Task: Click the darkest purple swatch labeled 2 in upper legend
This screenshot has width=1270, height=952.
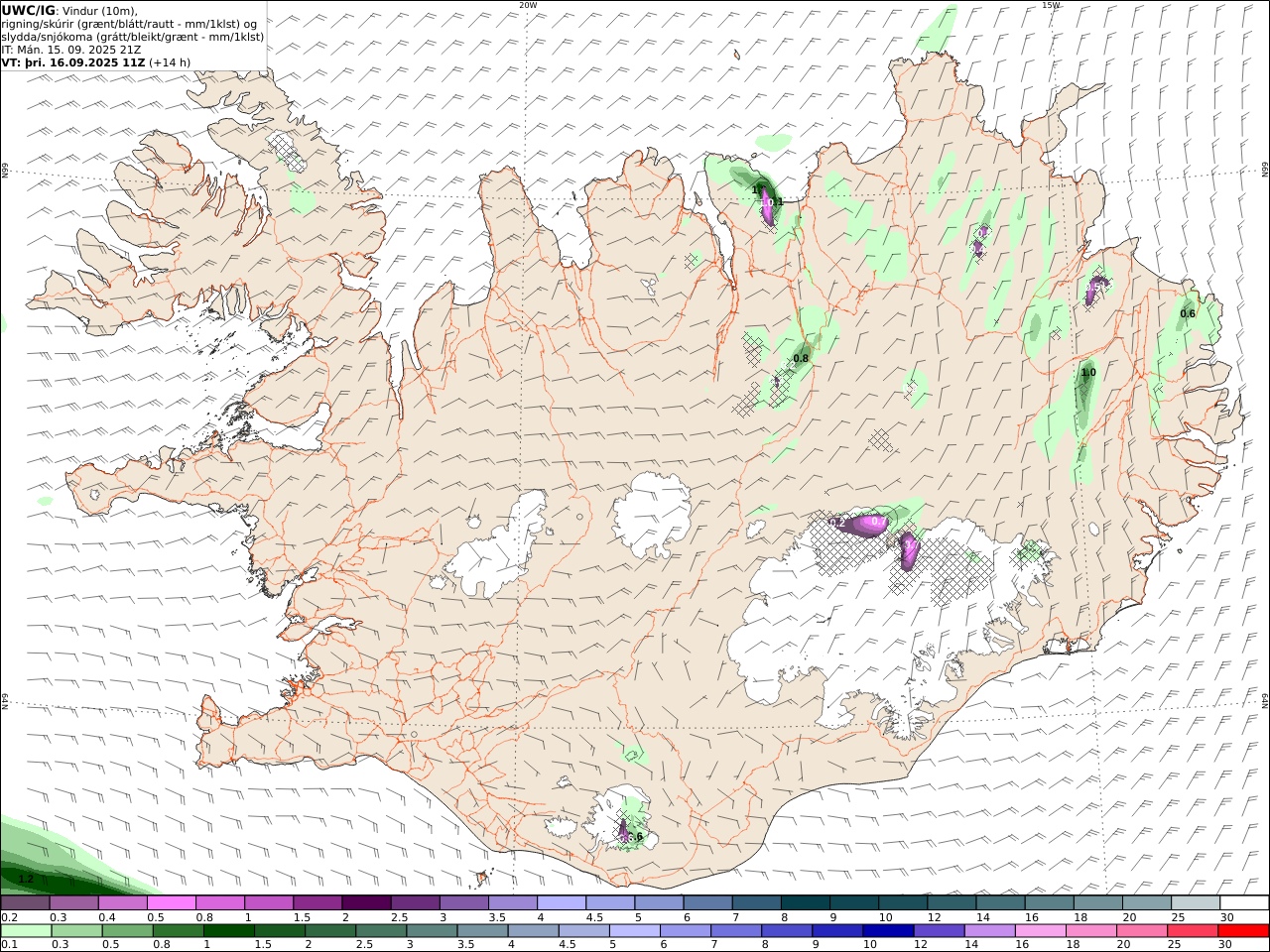Action: click(365, 902)
